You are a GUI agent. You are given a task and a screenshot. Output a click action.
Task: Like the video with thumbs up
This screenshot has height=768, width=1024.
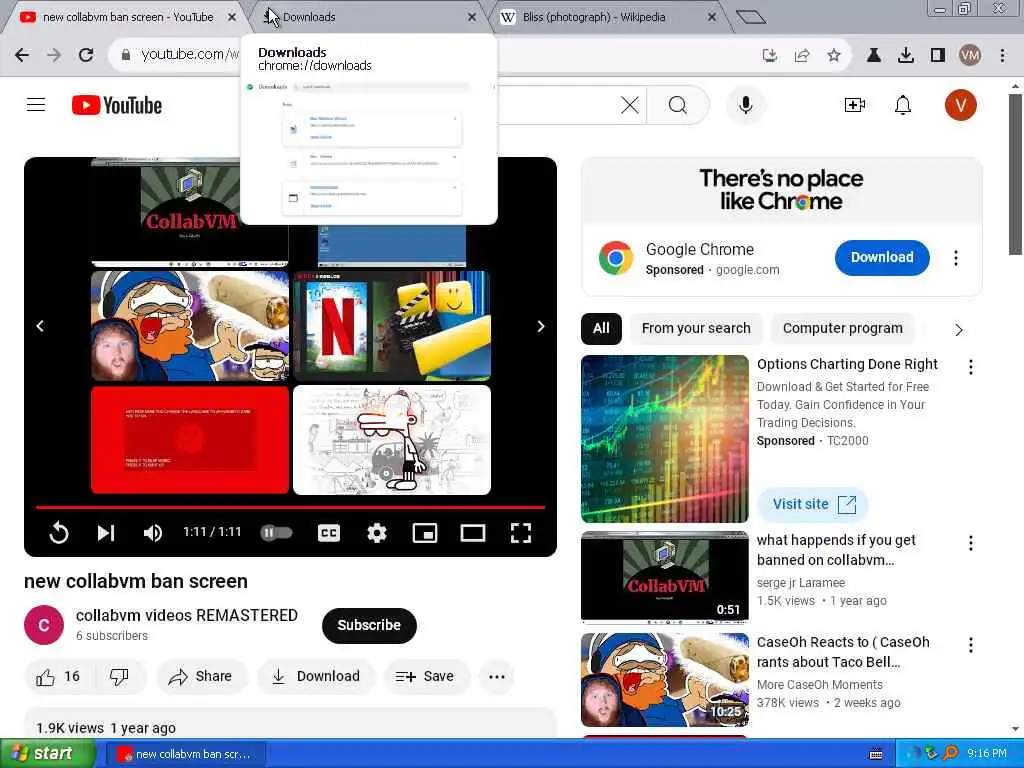(x=57, y=677)
